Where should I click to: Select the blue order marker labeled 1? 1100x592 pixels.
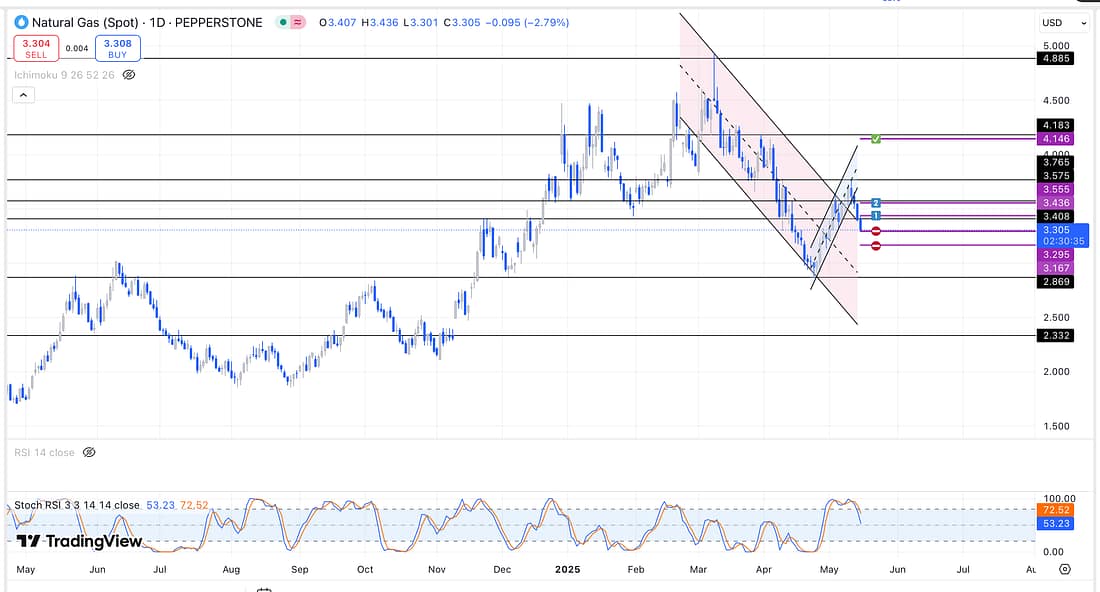coord(876,215)
